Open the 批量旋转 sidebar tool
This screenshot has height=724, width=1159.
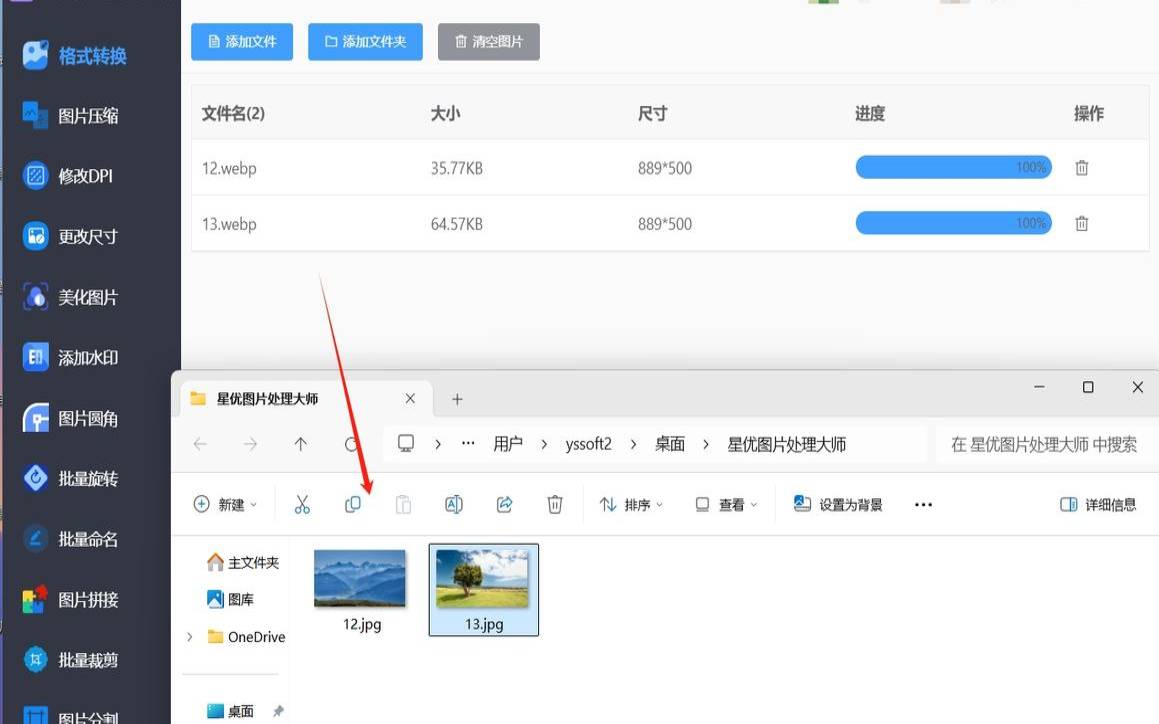point(75,478)
